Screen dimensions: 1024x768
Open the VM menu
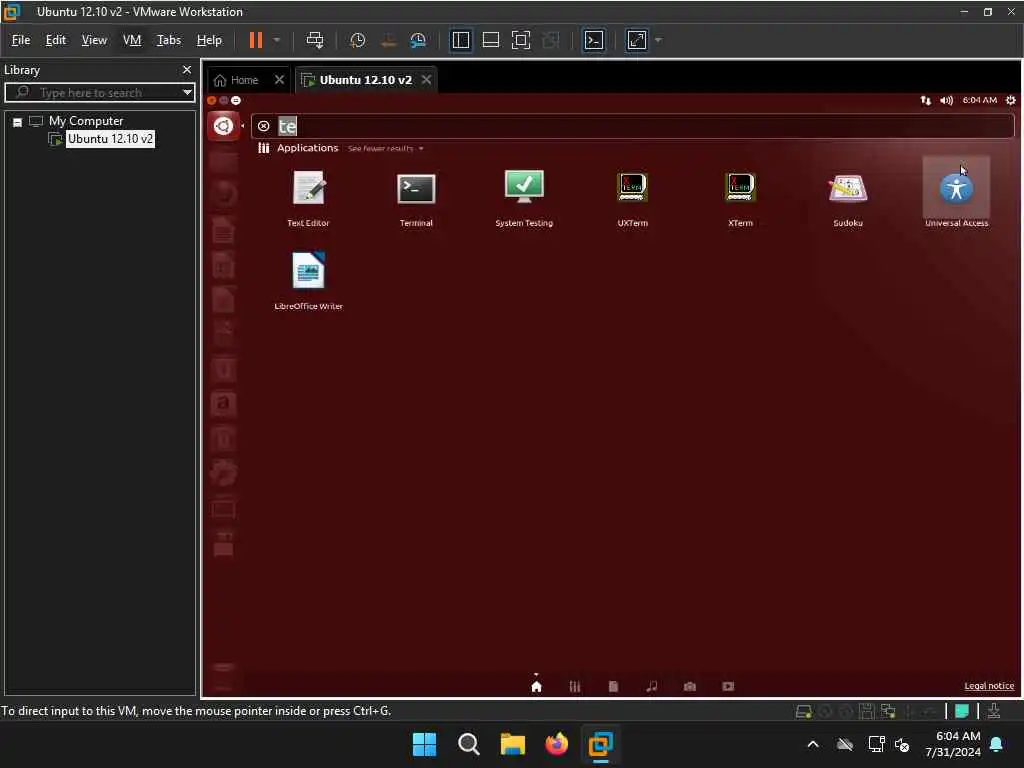132,40
